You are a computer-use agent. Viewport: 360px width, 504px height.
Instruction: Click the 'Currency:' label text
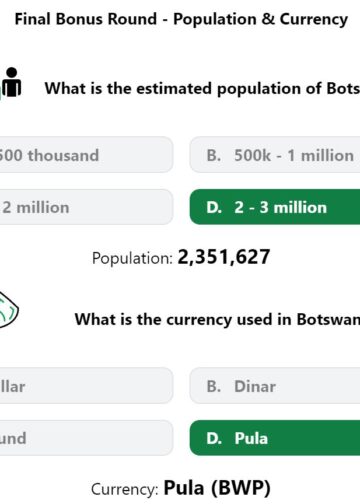[x=125, y=490]
